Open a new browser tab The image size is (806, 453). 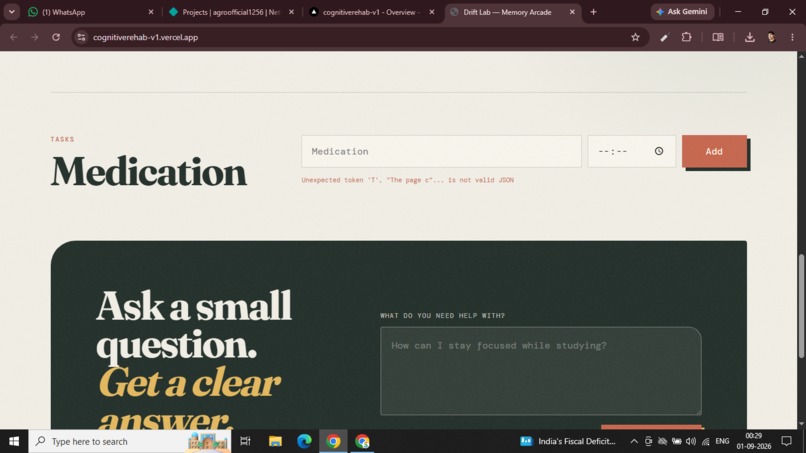[x=593, y=12]
